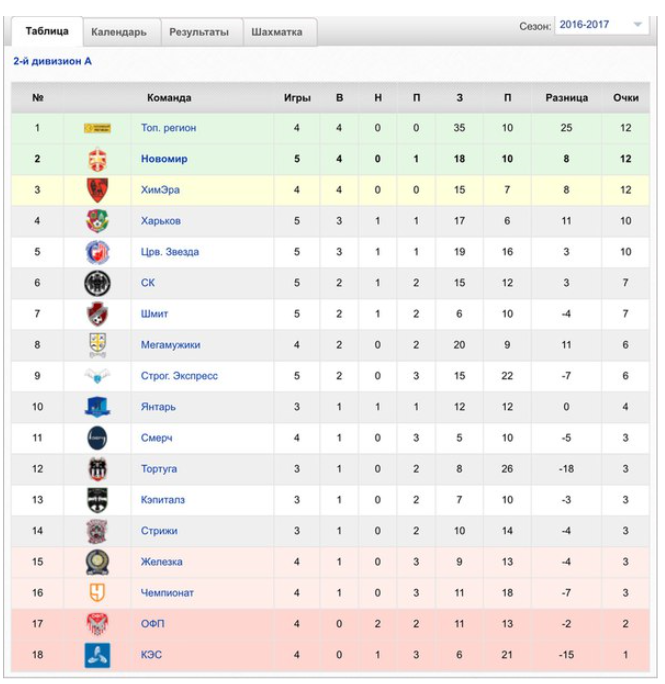Click the Црв. Звезда round crest
Image resolution: width=665 pixels, height=684 pixels.
(x=97, y=252)
